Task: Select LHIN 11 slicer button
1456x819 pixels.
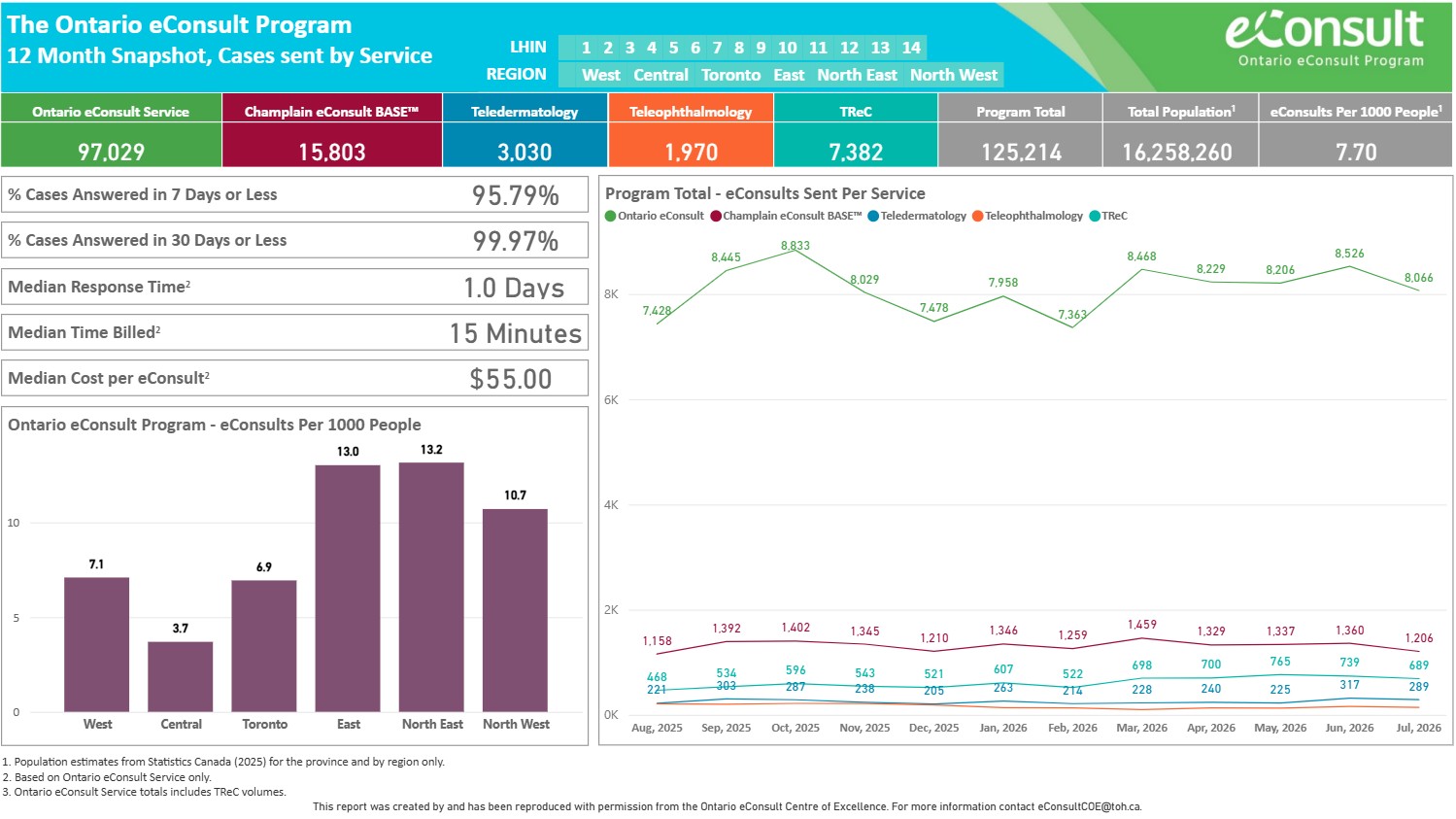Action: [819, 48]
